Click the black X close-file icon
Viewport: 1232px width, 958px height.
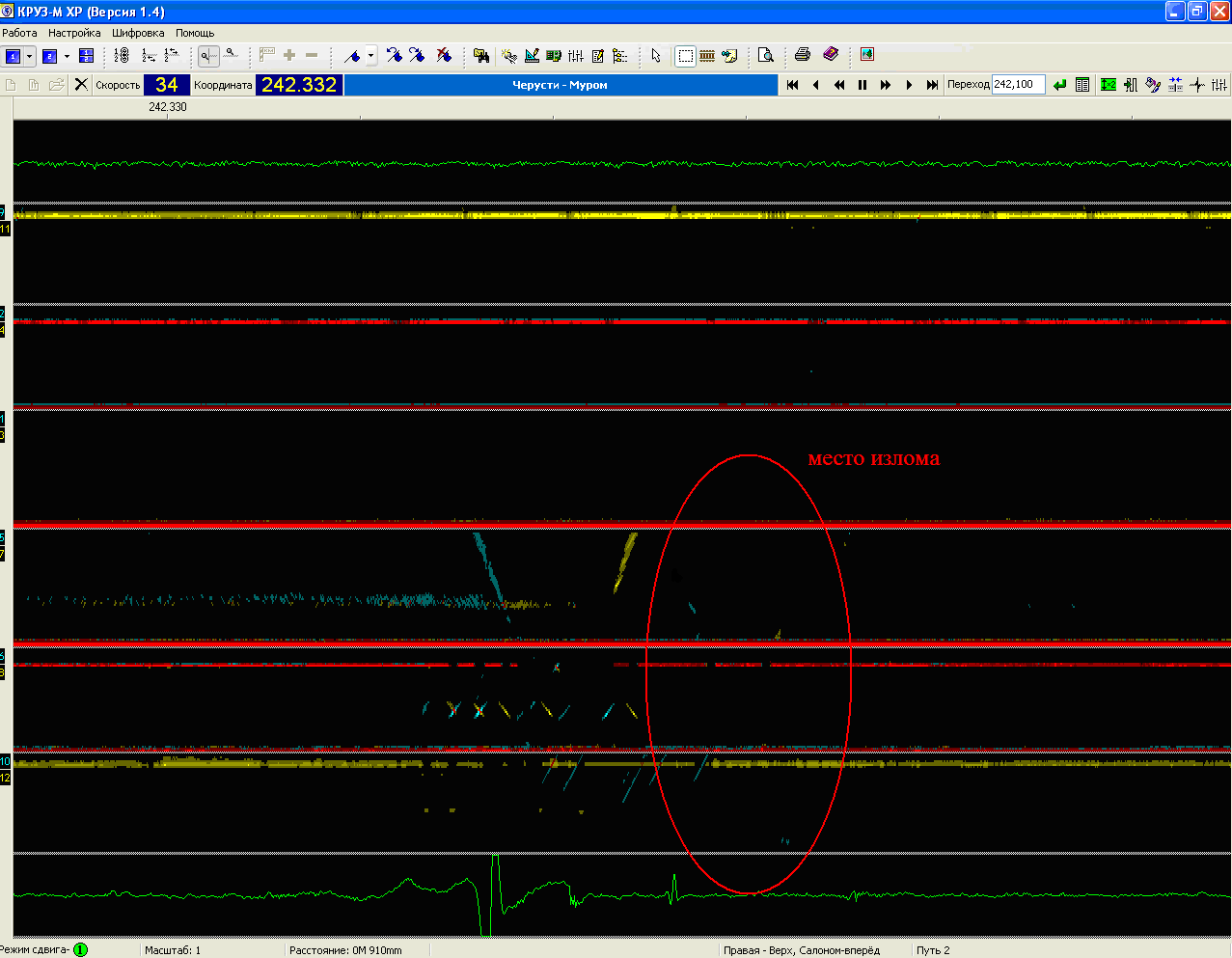click(x=81, y=85)
